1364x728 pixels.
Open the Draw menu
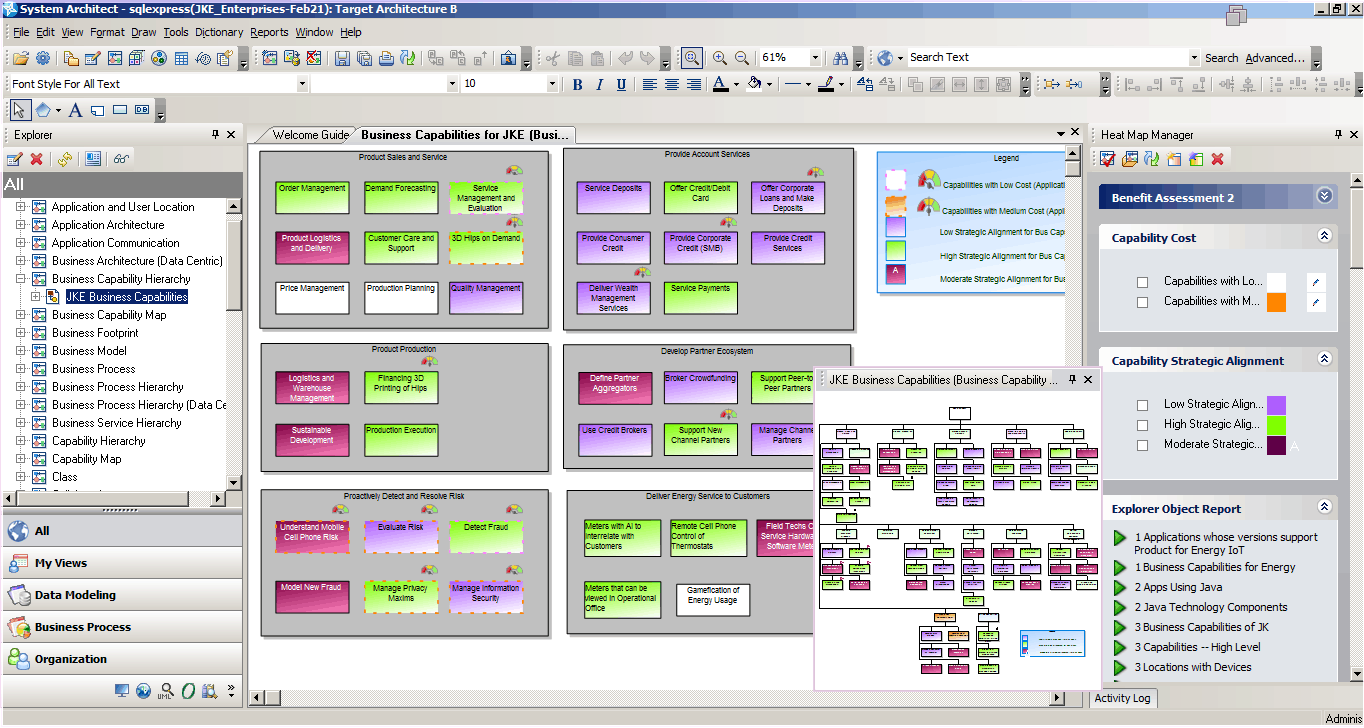point(144,32)
